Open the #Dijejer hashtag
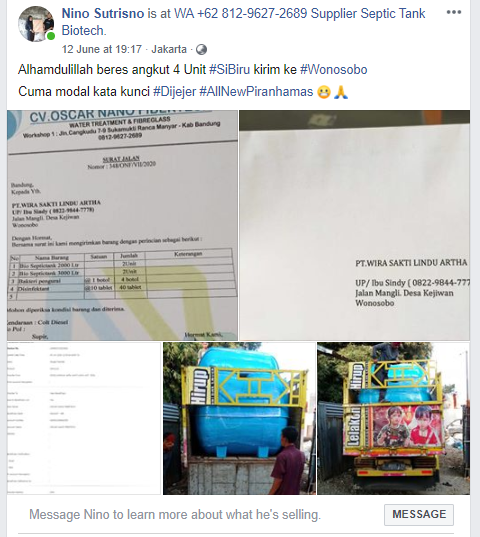 coord(175,92)
